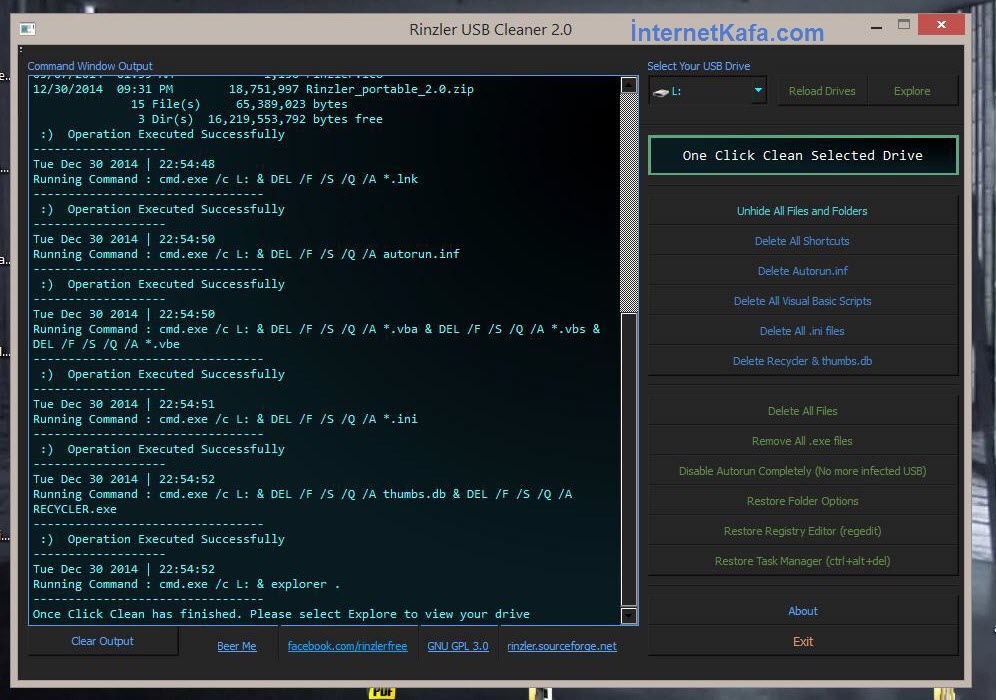Image resolution: width=996 pixels, height=700 pixels.
Task: Open the rinzler.sourceforge.net link
Action: coord(562,646)
